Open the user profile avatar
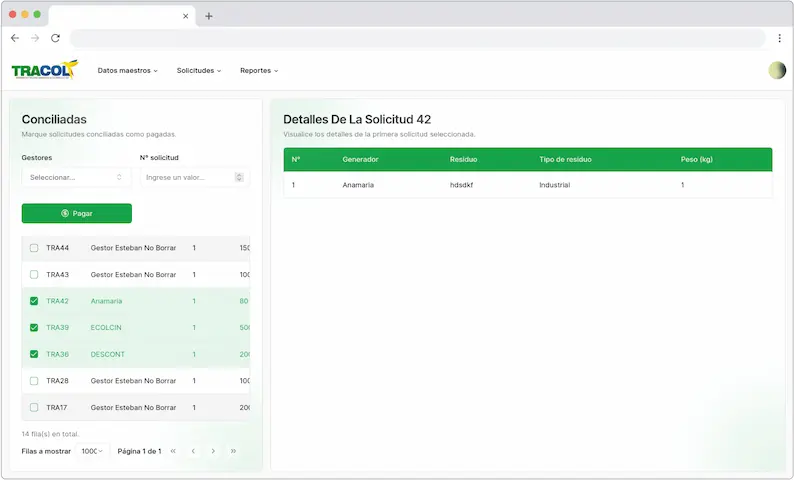This screenshot has width=794, height=480. pos(777,70)
